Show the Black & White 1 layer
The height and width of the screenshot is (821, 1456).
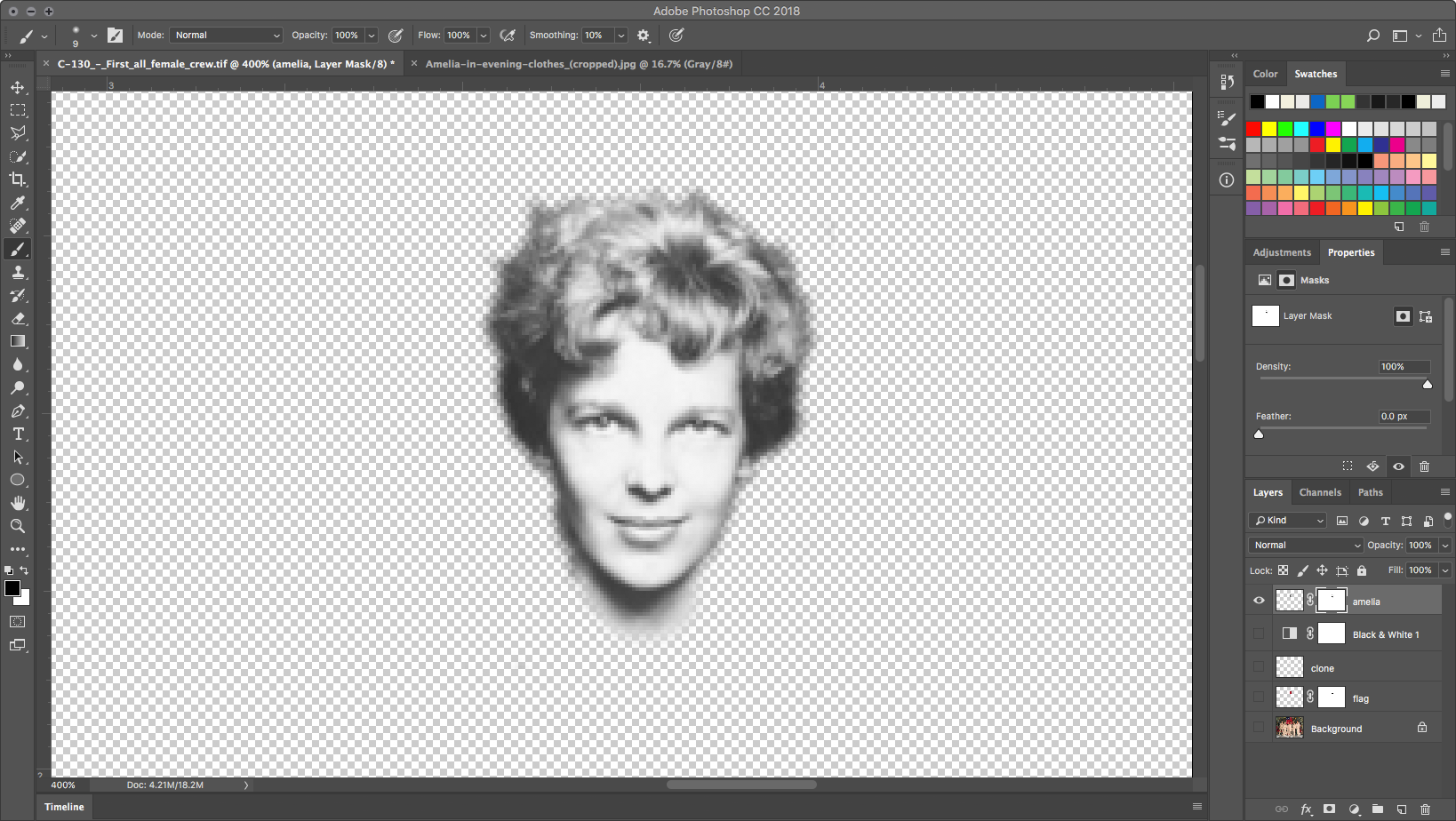pos(1259,634)
